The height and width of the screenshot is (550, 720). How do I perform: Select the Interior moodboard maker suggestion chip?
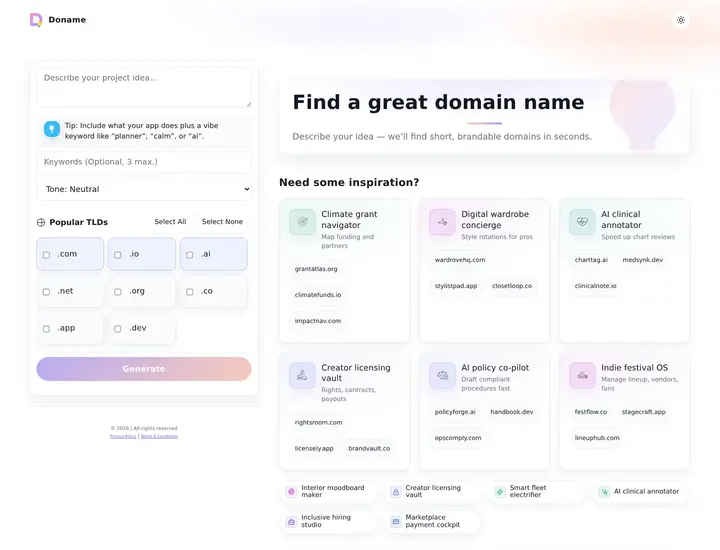point(329,491)
